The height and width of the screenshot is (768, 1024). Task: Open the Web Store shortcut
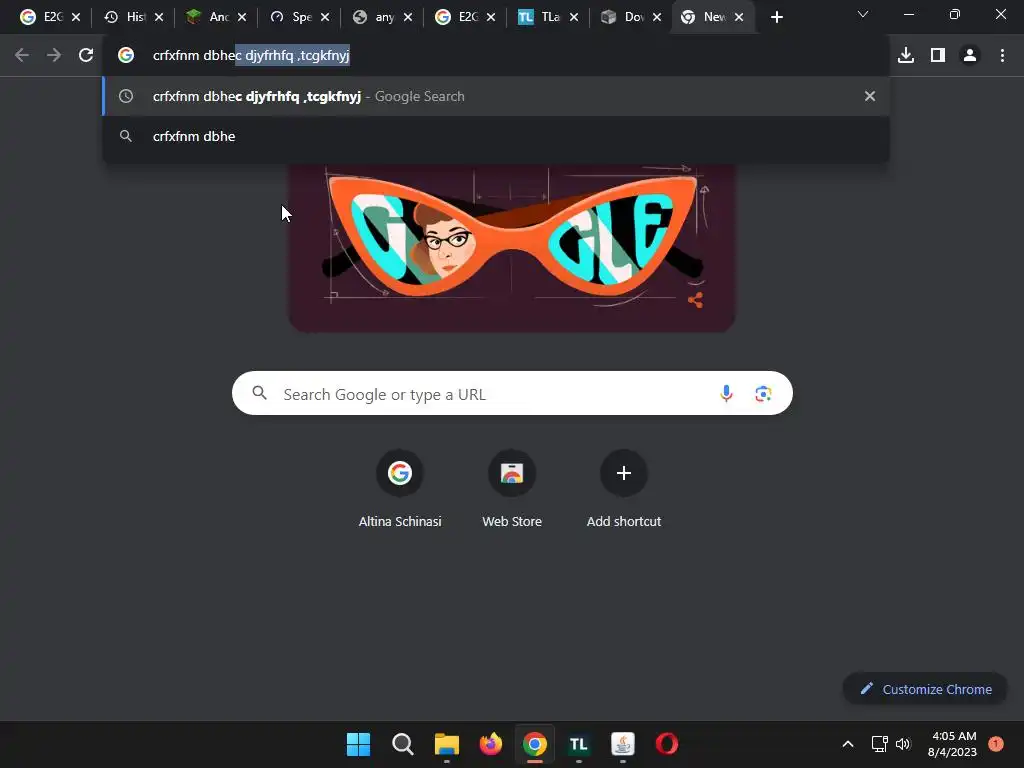(x=512, y=488)
